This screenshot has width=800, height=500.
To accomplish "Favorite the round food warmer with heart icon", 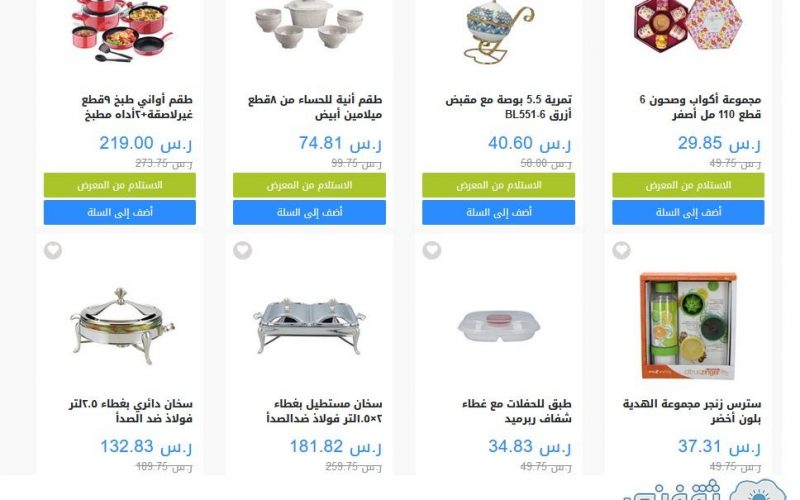I will tap(53, 250).
